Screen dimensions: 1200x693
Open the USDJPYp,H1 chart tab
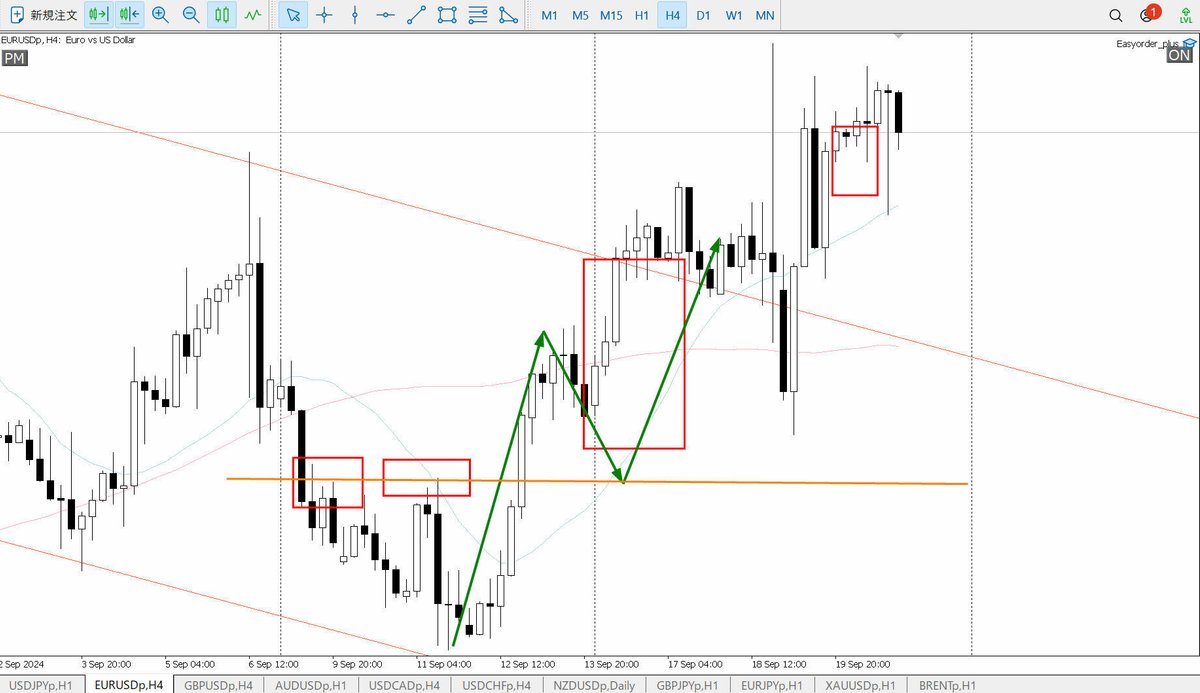click(41, 685)
